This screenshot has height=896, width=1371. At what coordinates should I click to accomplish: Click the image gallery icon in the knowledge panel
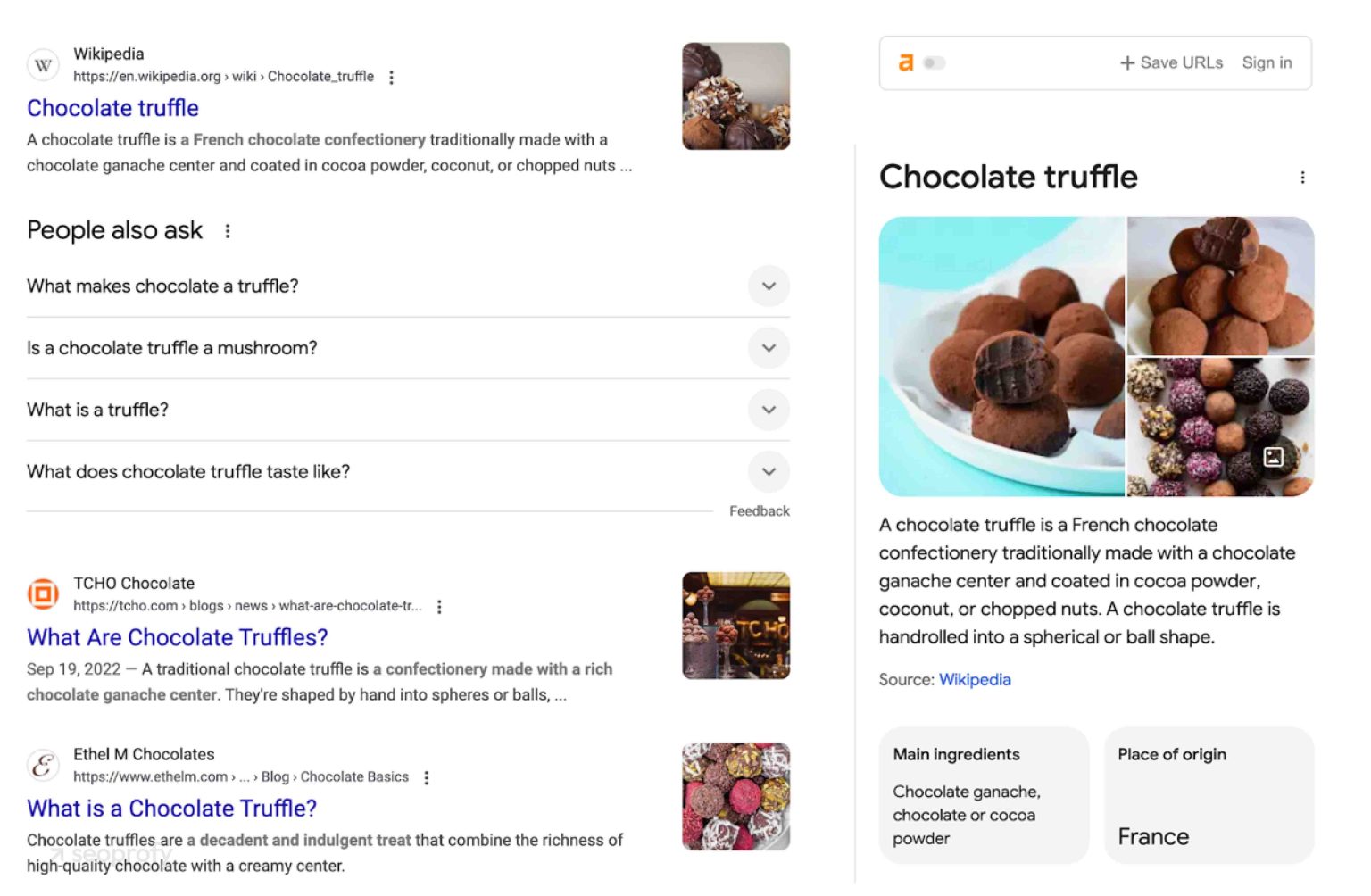[1273, 456]
